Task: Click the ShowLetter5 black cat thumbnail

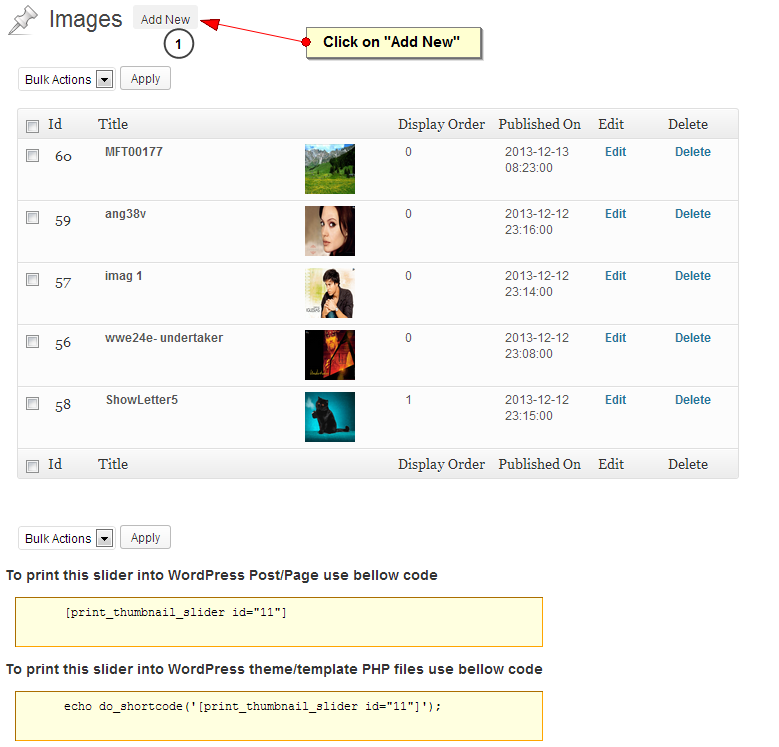Action: click(x=330, y=417)
